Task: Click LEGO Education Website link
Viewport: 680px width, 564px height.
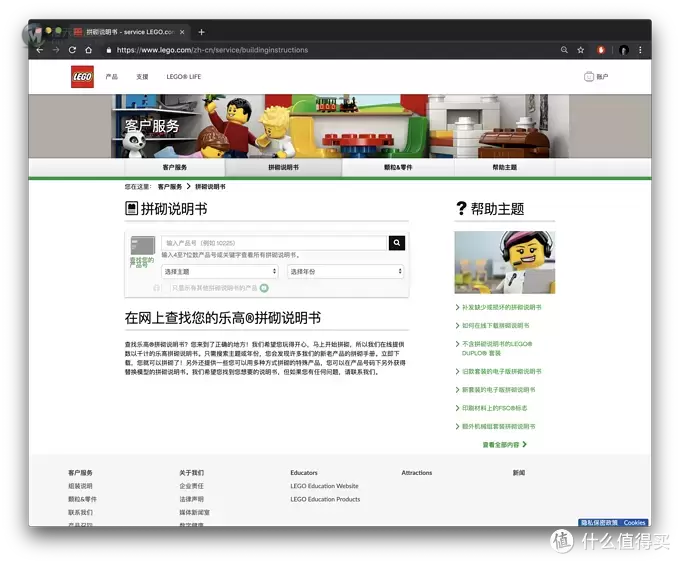Action: tap(324, 486)
